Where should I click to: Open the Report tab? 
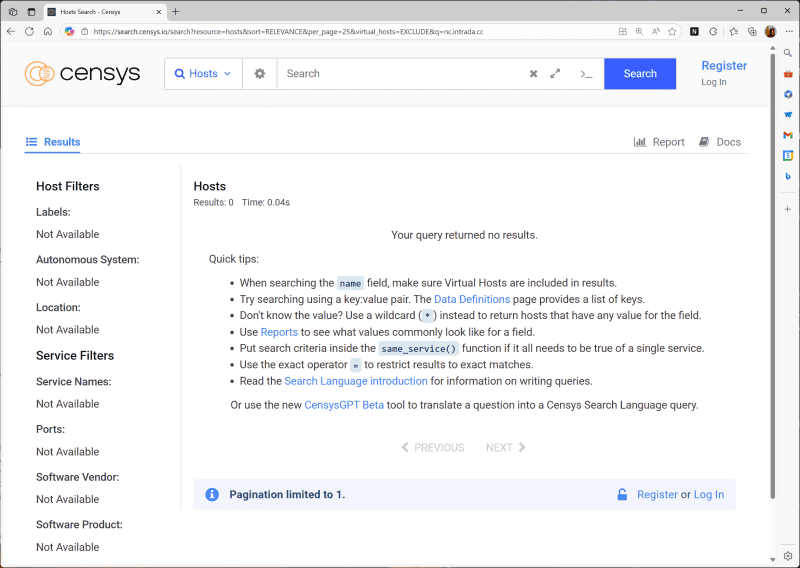(x=659, y=142)
